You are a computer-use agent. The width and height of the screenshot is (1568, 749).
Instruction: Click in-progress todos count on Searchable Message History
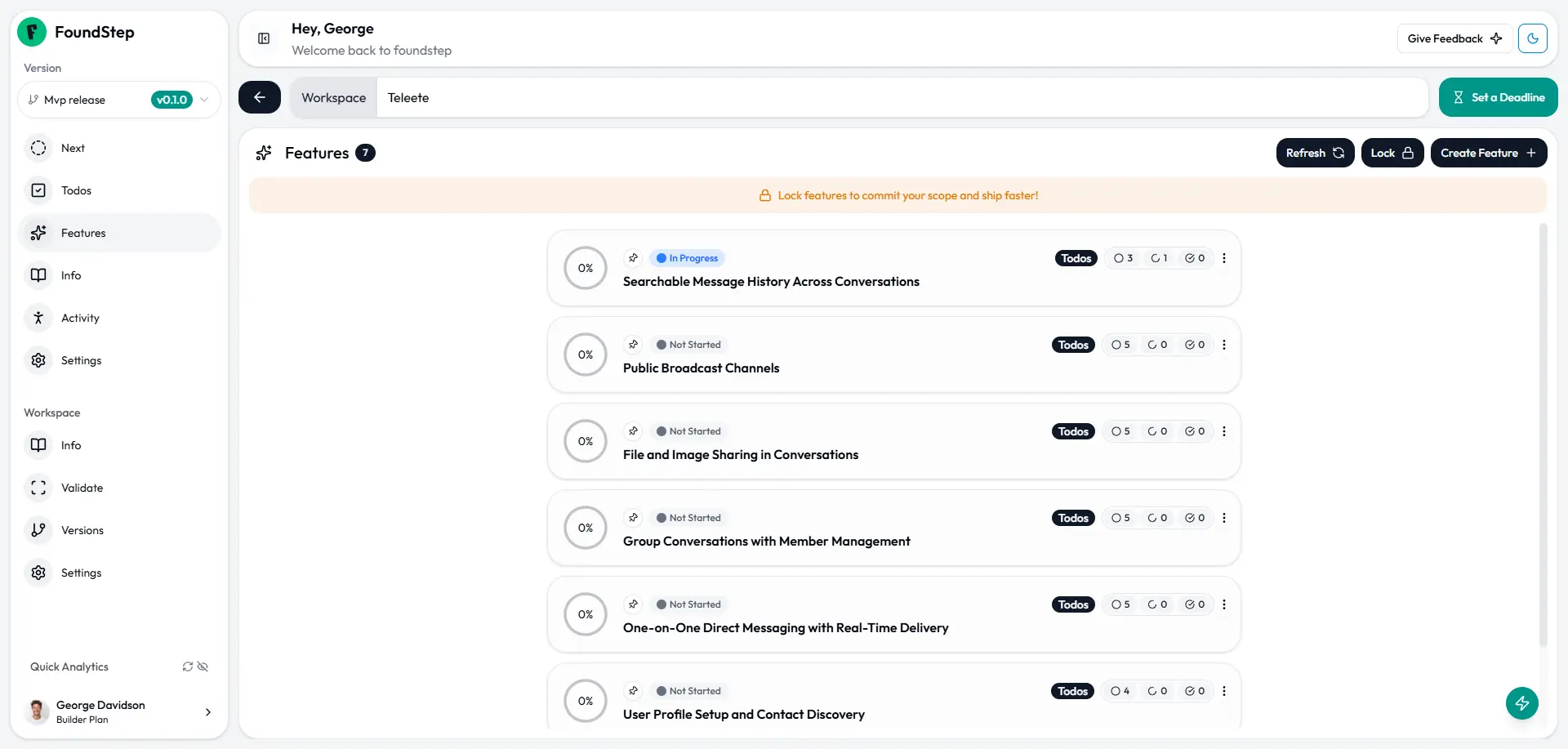click(x=1159, y=258)
